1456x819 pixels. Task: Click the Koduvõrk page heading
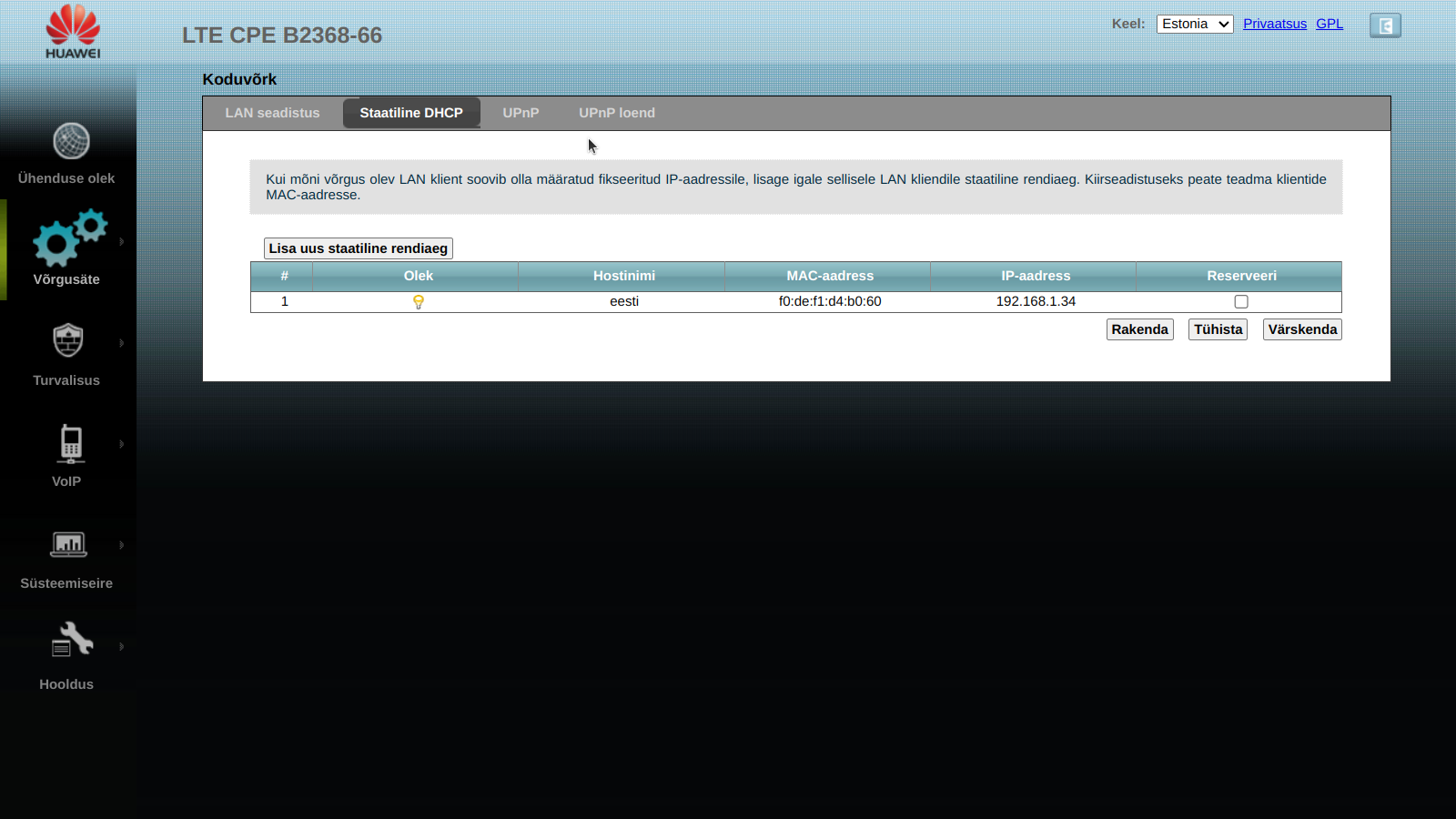pyautogui.click(x=239, y=79)
